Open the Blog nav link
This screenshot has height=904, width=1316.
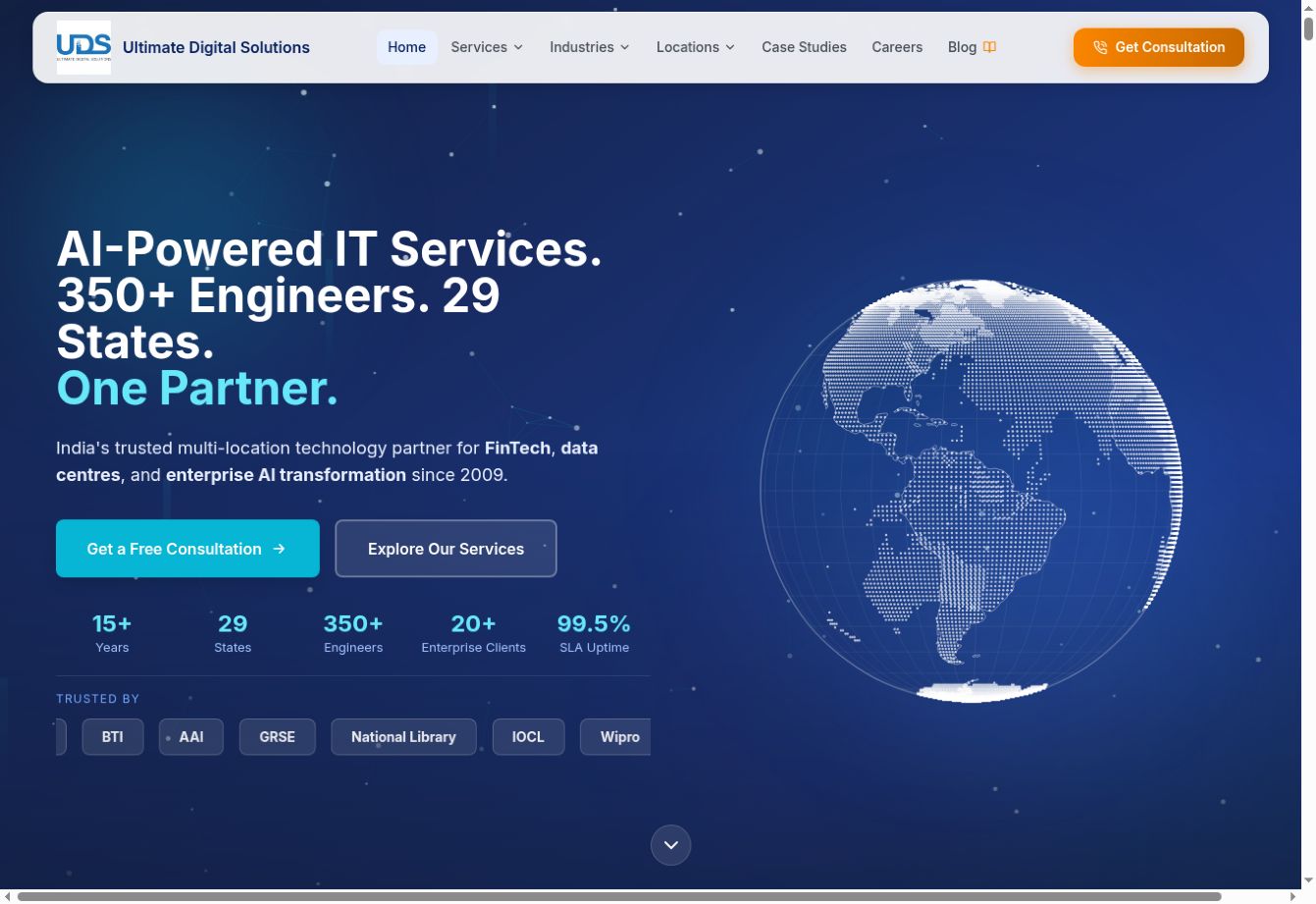pos(972,47)
